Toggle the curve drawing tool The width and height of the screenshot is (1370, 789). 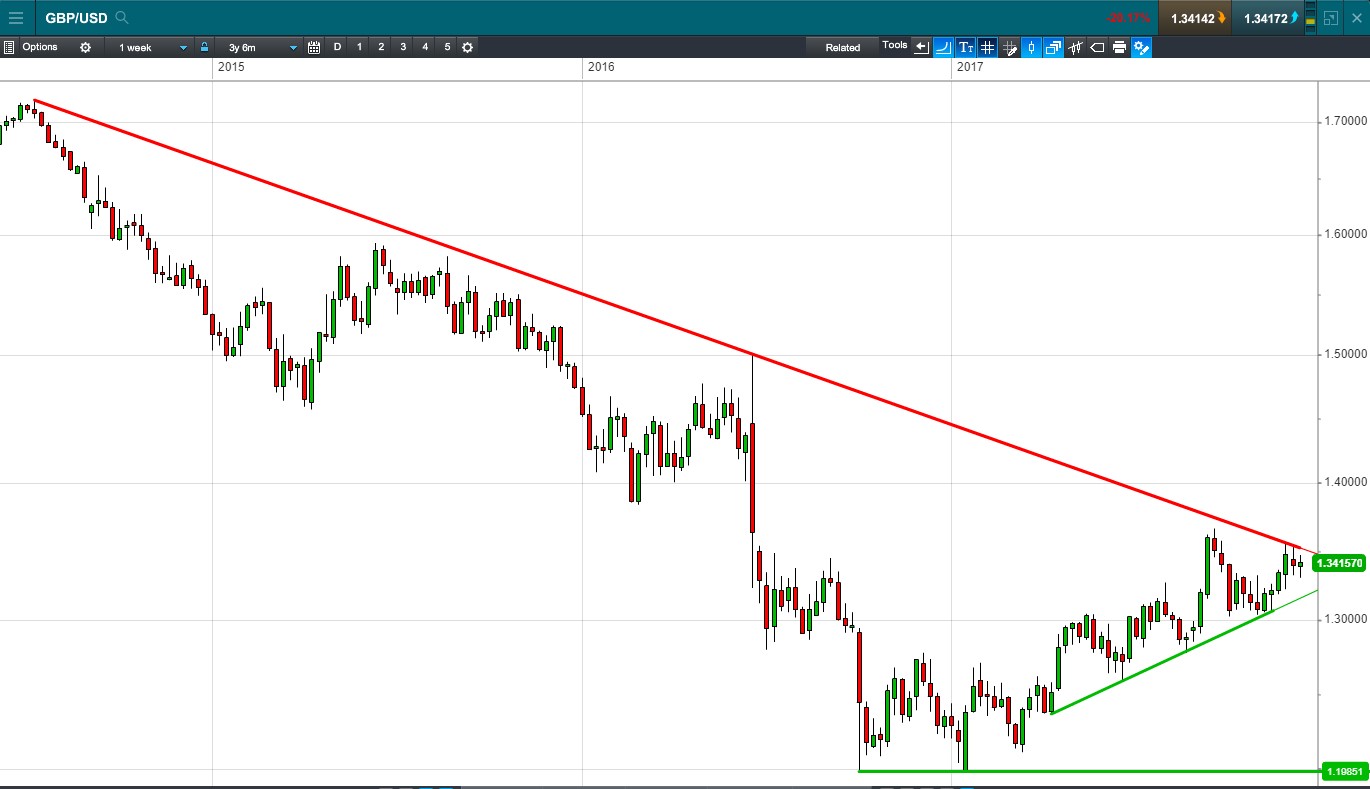coord(943,47)
